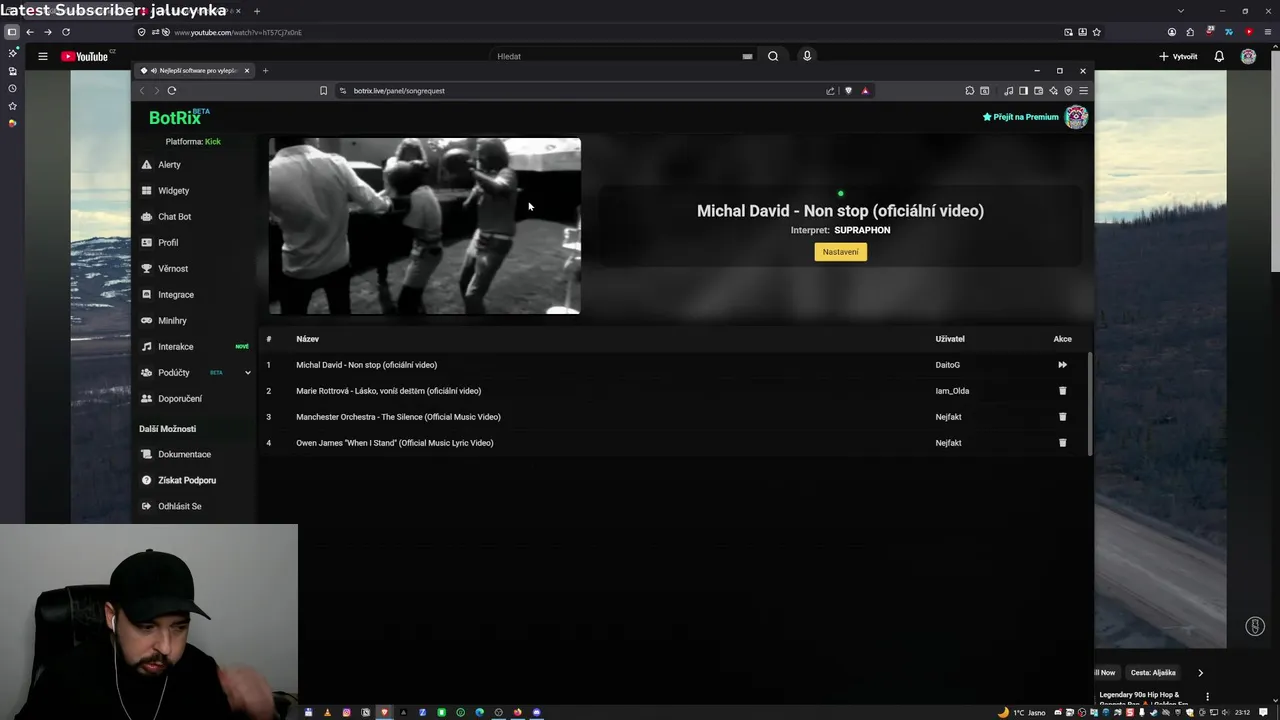Delete Marie Rottrová song from queue
The image size is (1280, 720).
point(1062,391)
